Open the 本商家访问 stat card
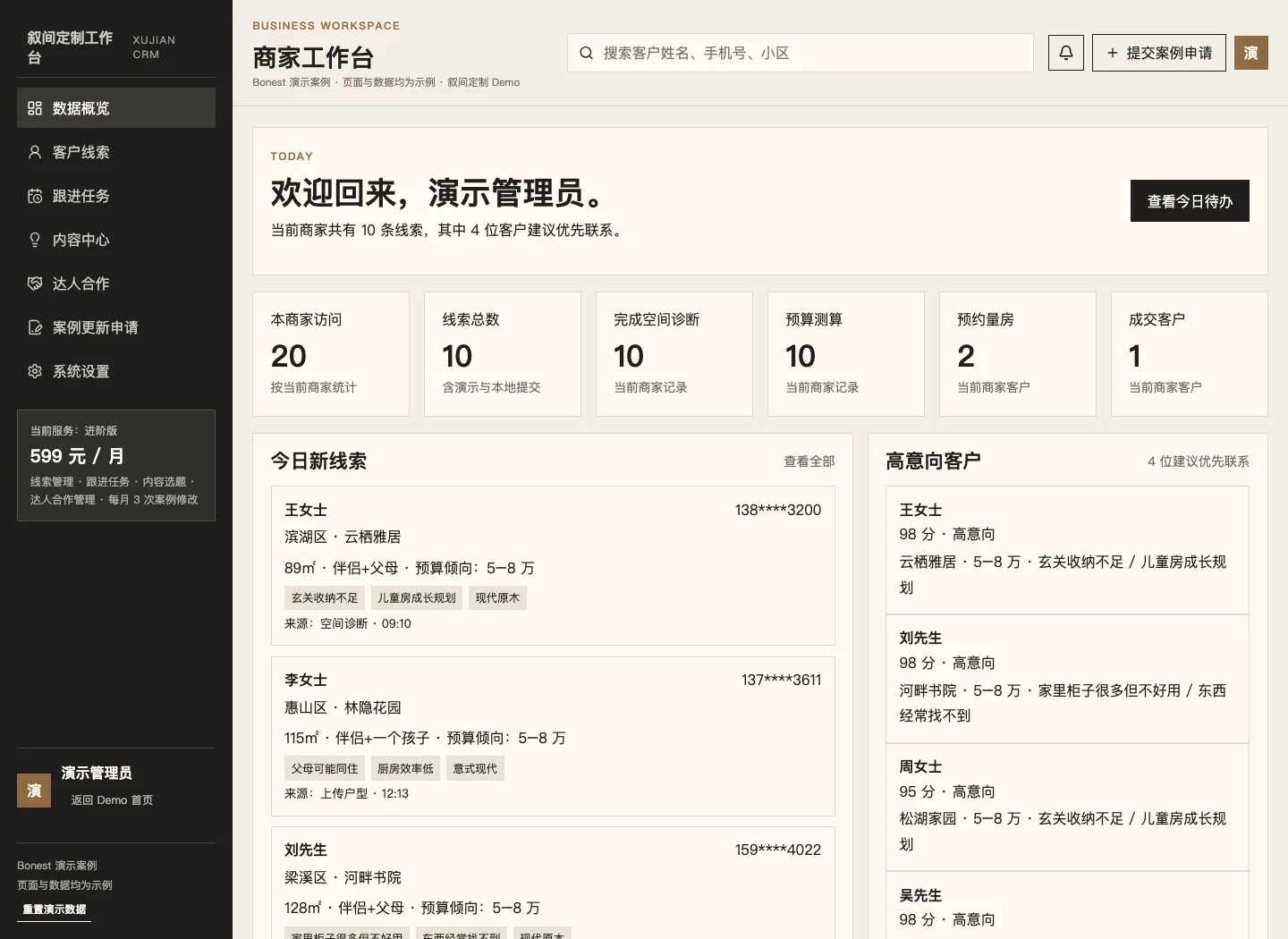The image size is (1288, 939). pyautogui.click(x=331, y=354)
